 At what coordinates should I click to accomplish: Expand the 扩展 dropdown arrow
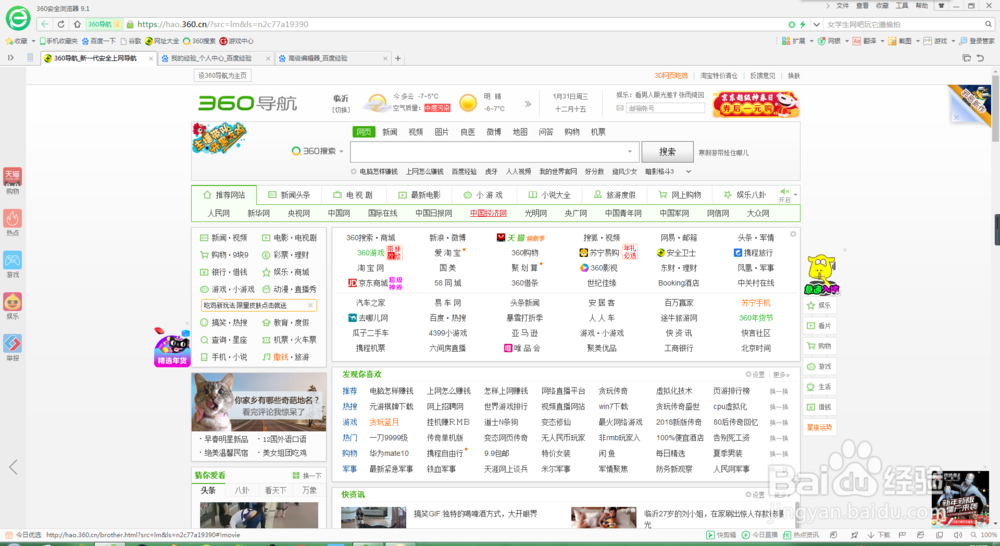[x=811, y=41]
